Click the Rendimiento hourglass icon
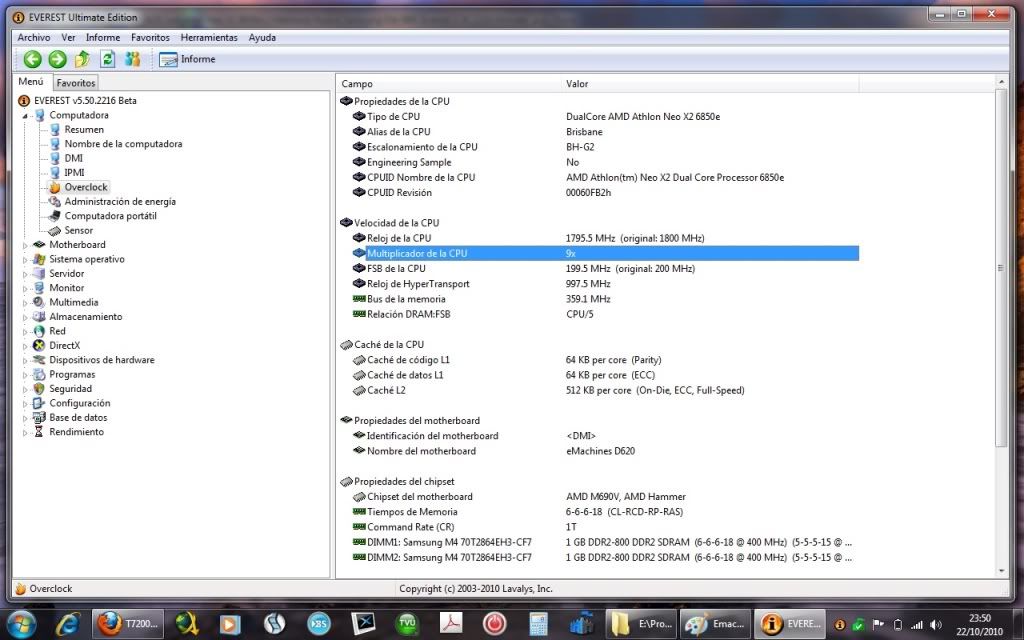Viewport: 1024px width, 640px height. click(x=39, y=432)
